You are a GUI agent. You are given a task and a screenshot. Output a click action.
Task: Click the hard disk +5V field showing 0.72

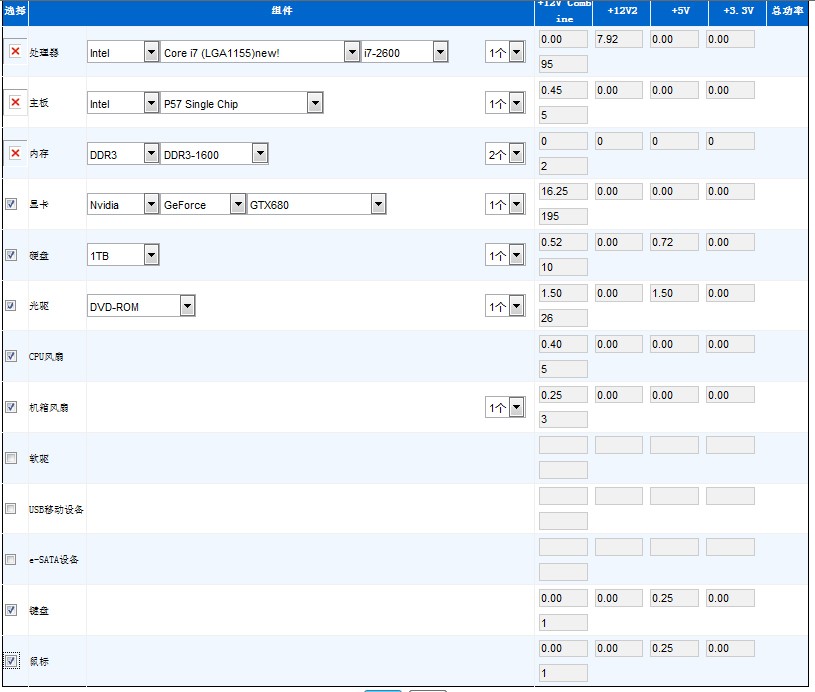[674, 242]
